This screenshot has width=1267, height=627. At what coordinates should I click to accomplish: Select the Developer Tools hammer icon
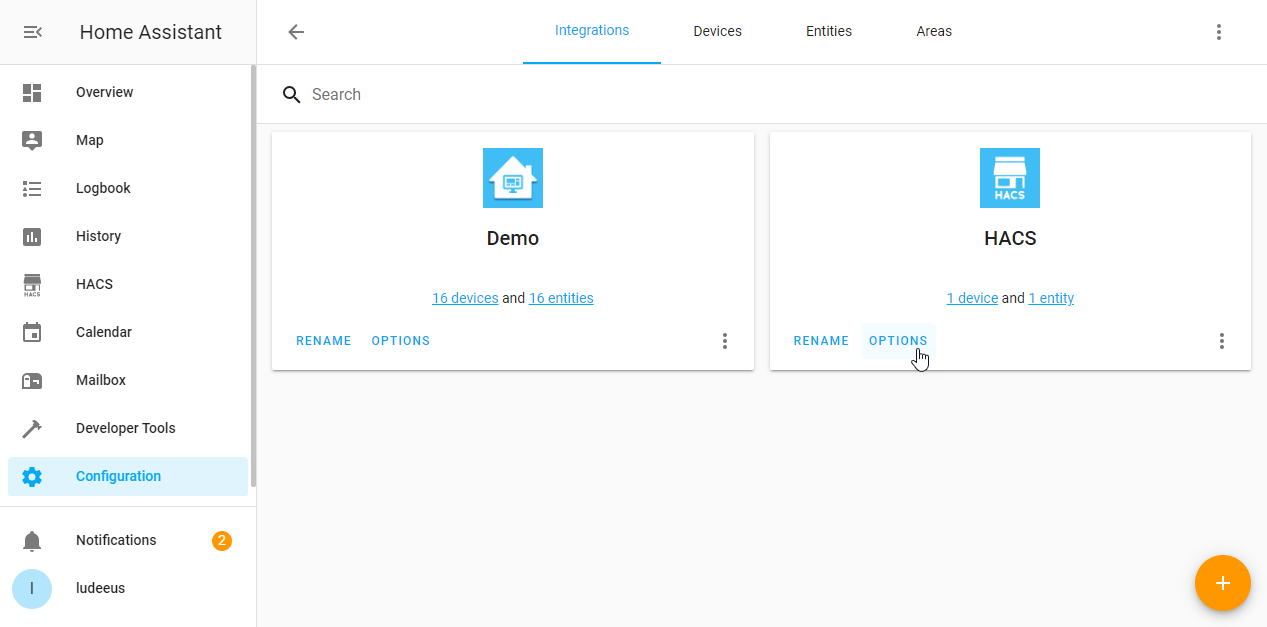(x=32, y=429)
